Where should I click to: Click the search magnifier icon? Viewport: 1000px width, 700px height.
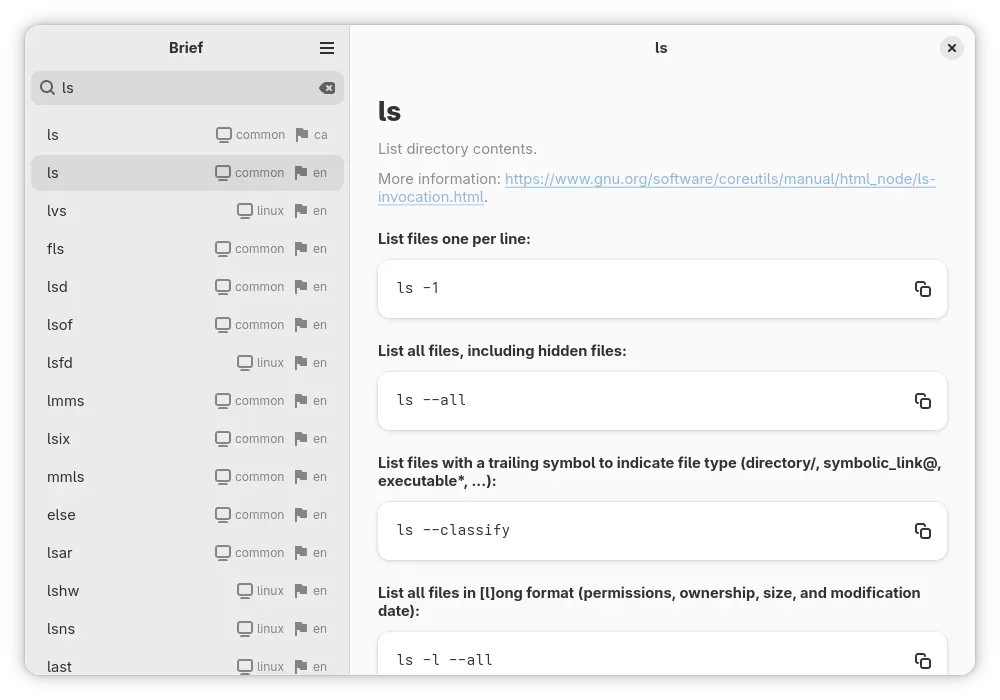coord(47,88)
